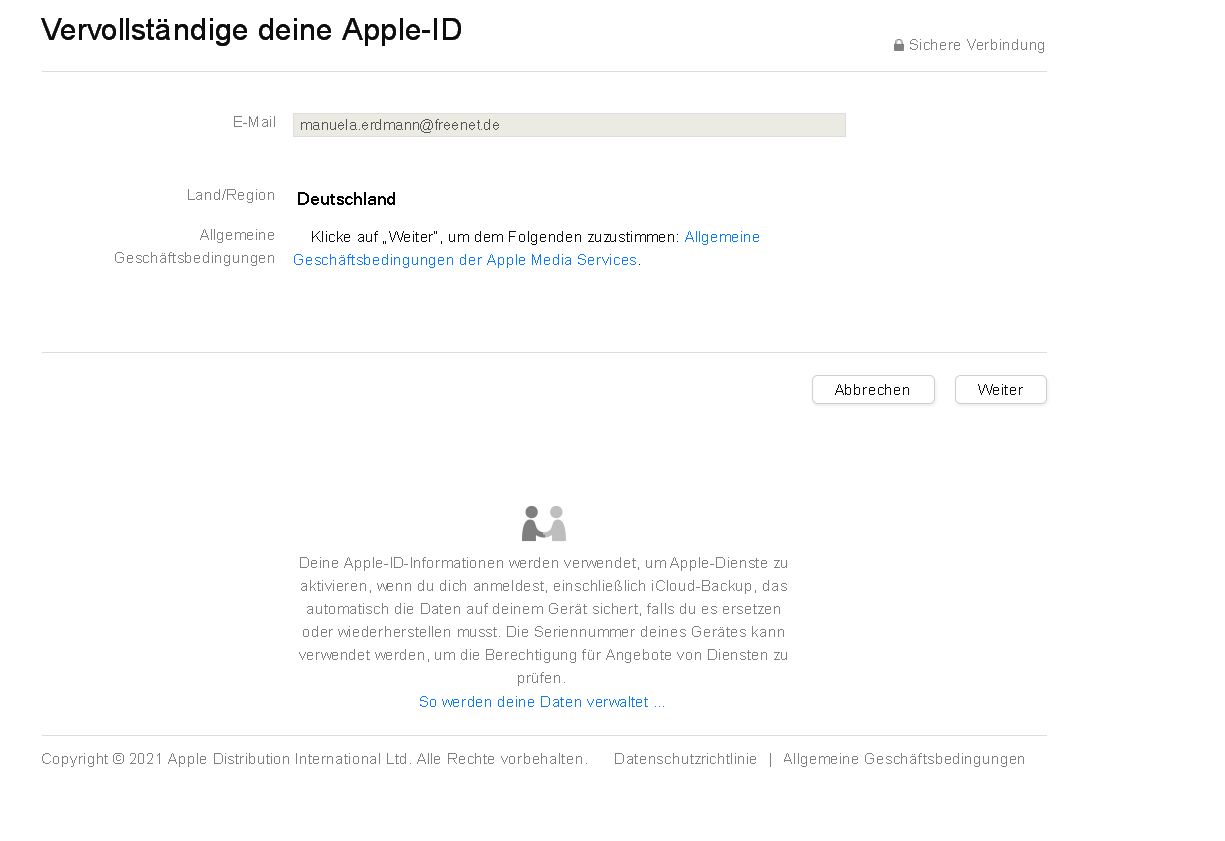This screenshot has width=1225, height=841.
Task: Click the 'Sichere Verbindung' text
Action: coord(977,45)
